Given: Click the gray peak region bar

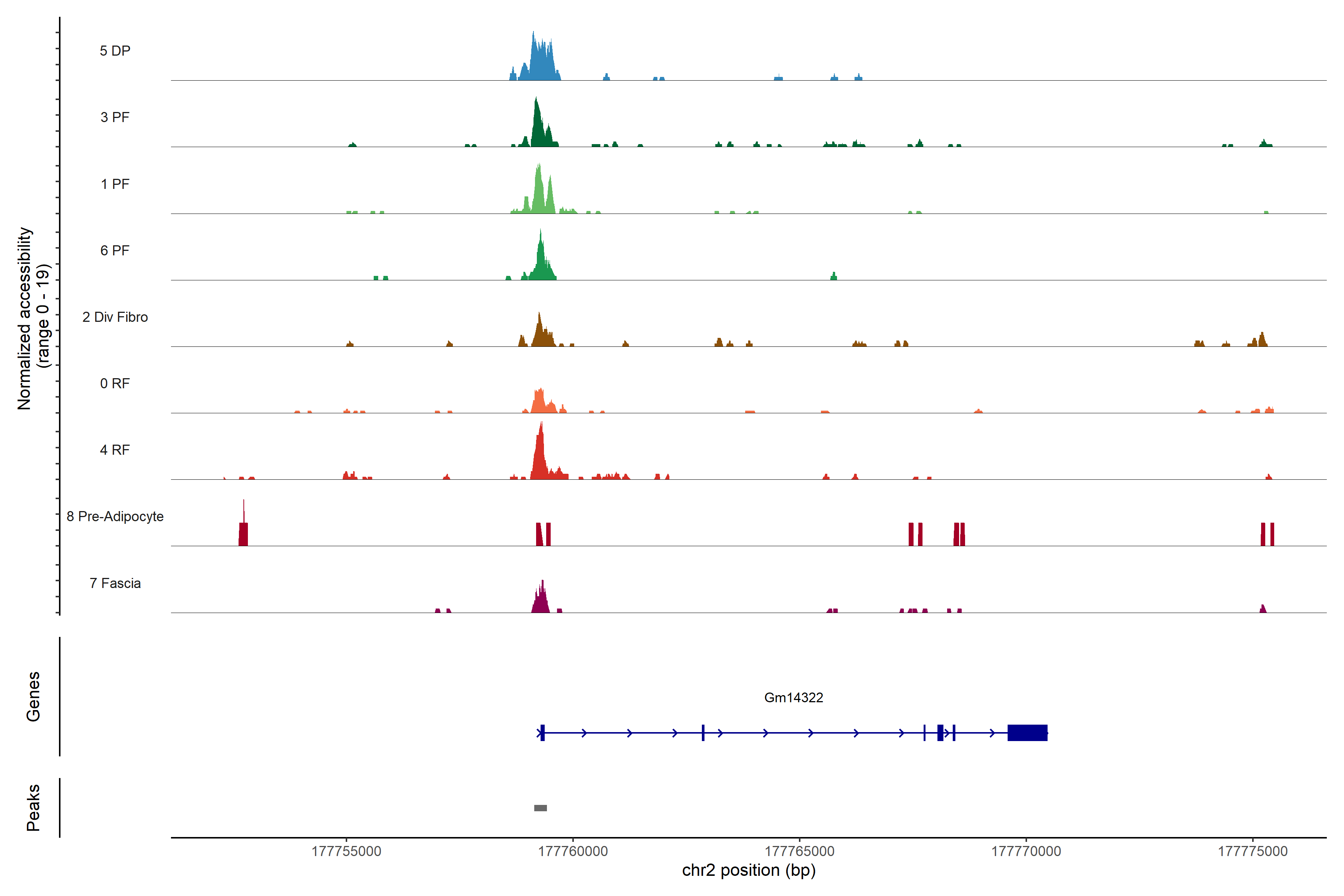Looking at the screenshot, I should 540,808.
